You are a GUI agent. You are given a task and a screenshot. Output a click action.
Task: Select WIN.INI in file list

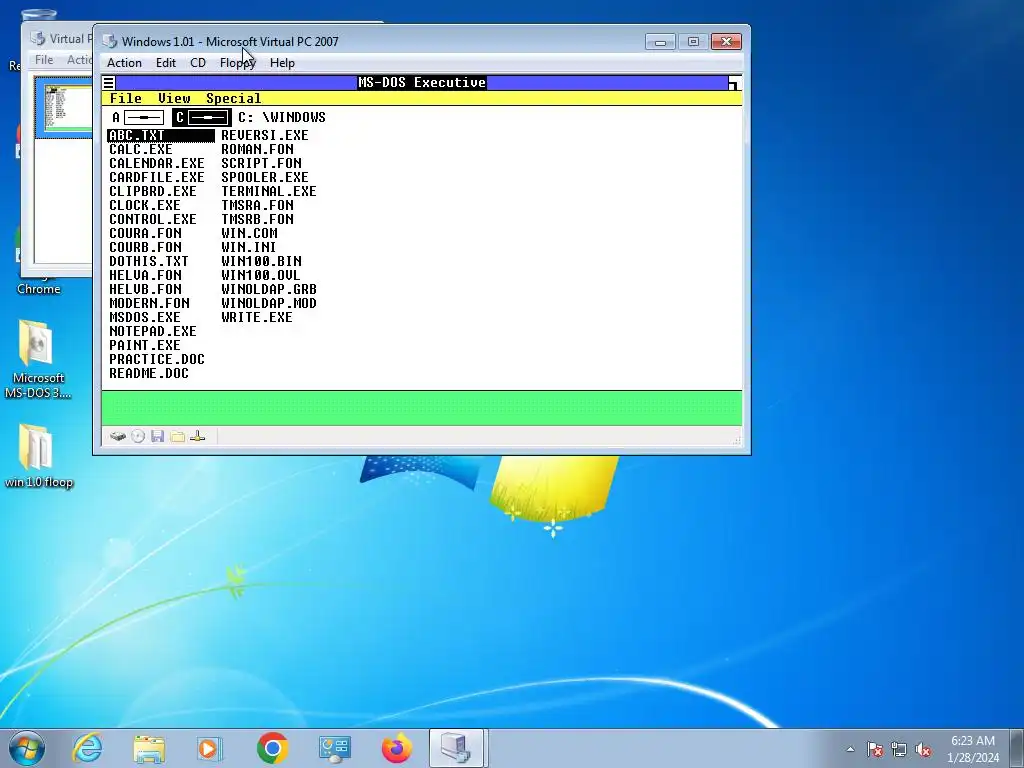click(x=248, y=248)
